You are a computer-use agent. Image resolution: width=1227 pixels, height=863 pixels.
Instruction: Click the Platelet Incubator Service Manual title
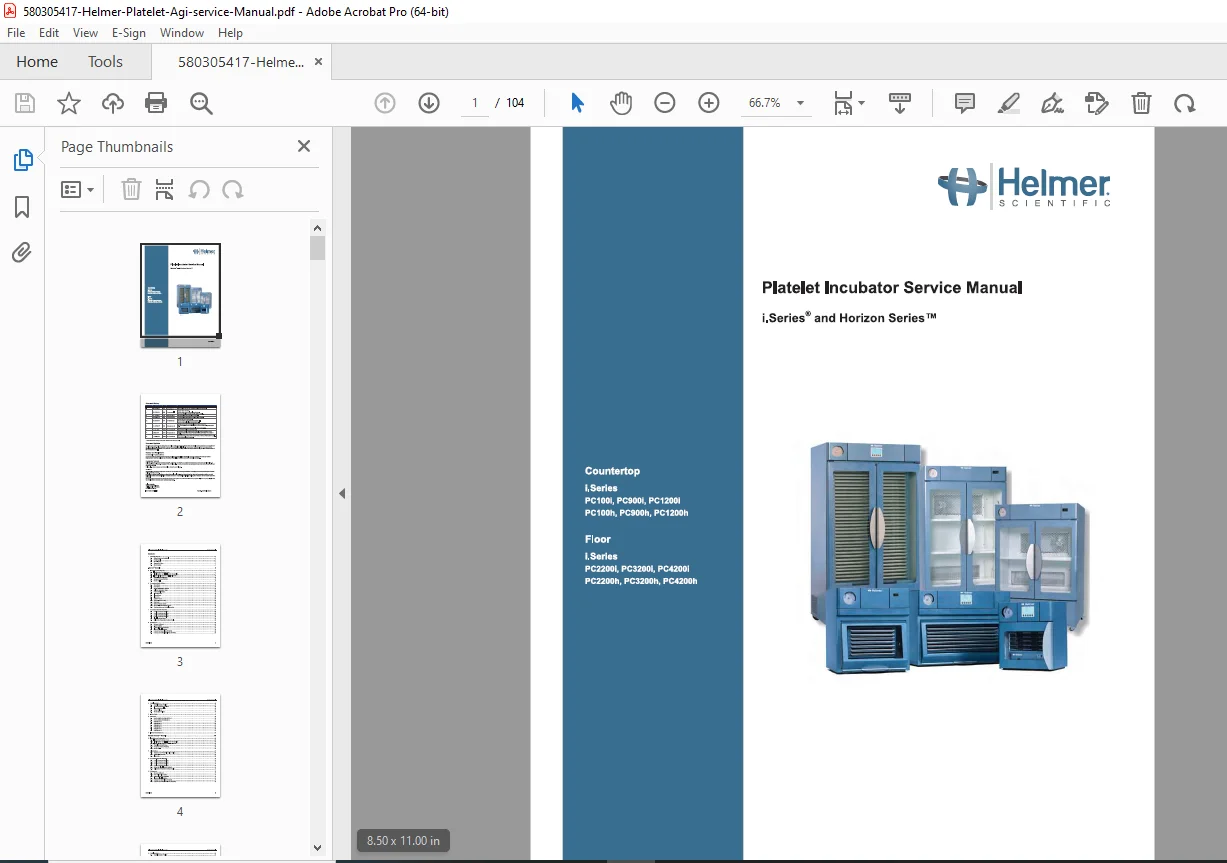[892, 288]
